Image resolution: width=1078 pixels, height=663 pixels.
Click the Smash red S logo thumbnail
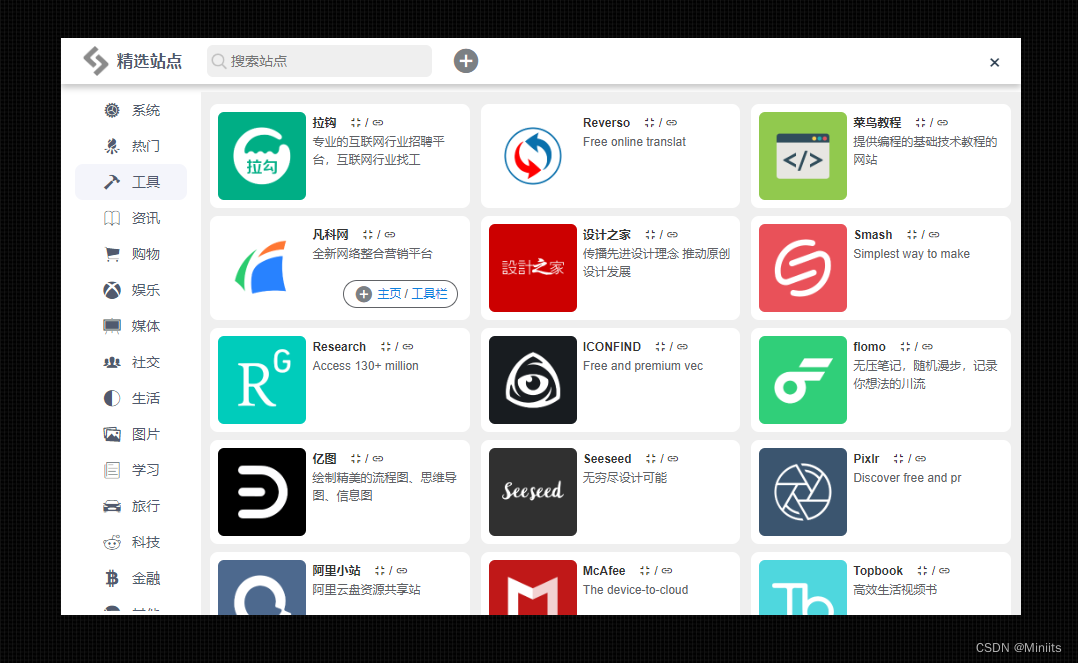pyautogui.click(x=803, y=268)
